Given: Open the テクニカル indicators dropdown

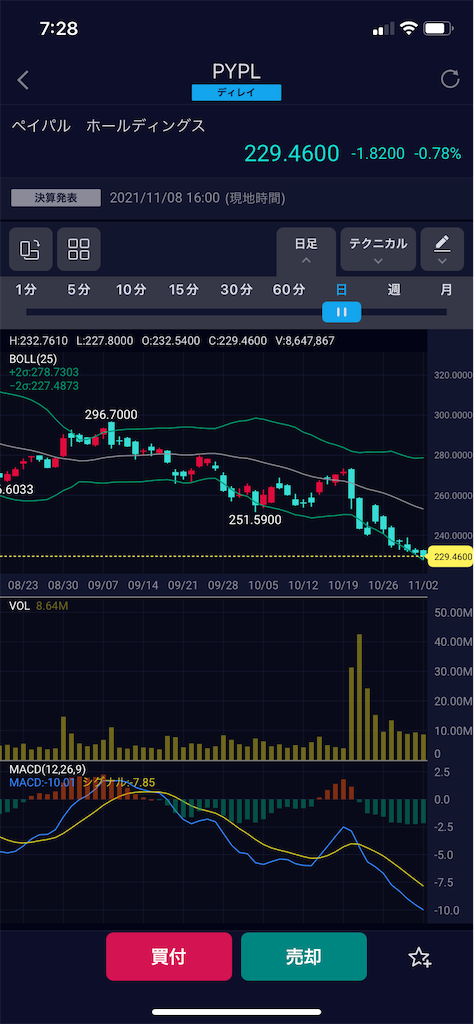Looking at the screenshot, I should 378,249.
